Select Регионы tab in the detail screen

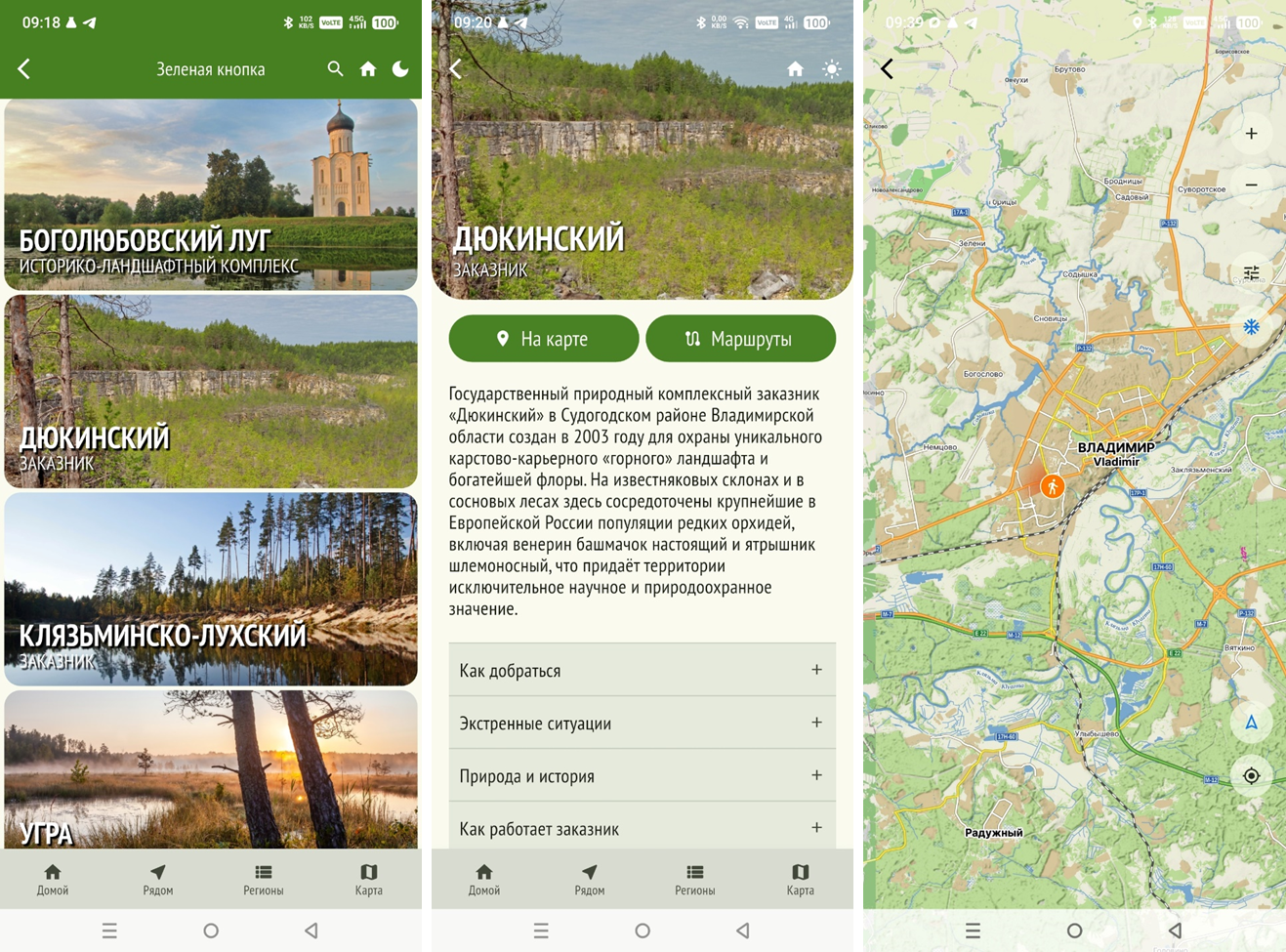tap(695, 879)
